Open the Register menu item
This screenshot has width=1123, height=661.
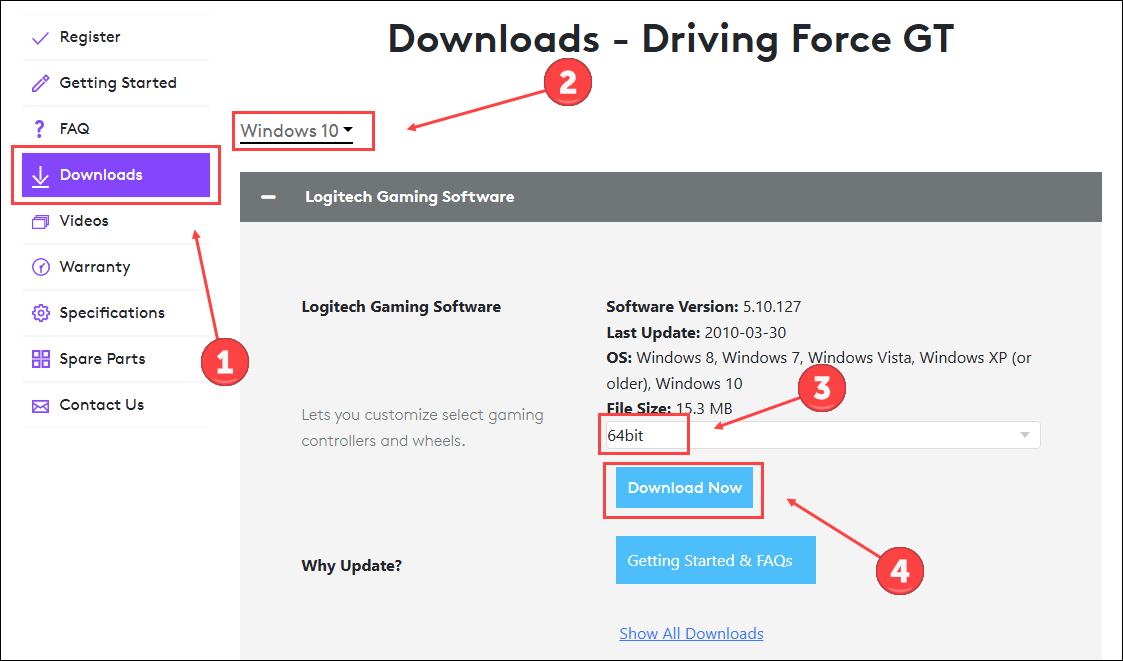pos(116,37)
